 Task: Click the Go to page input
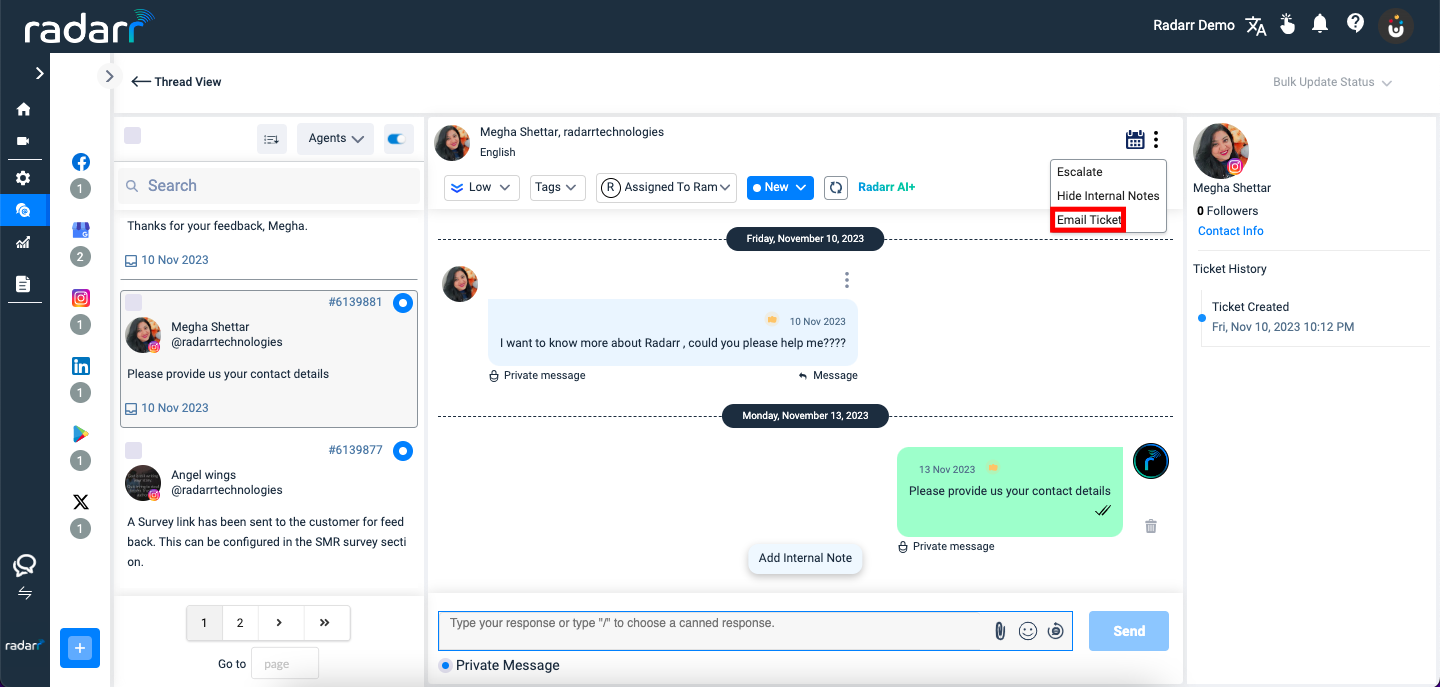click(285, 664)
